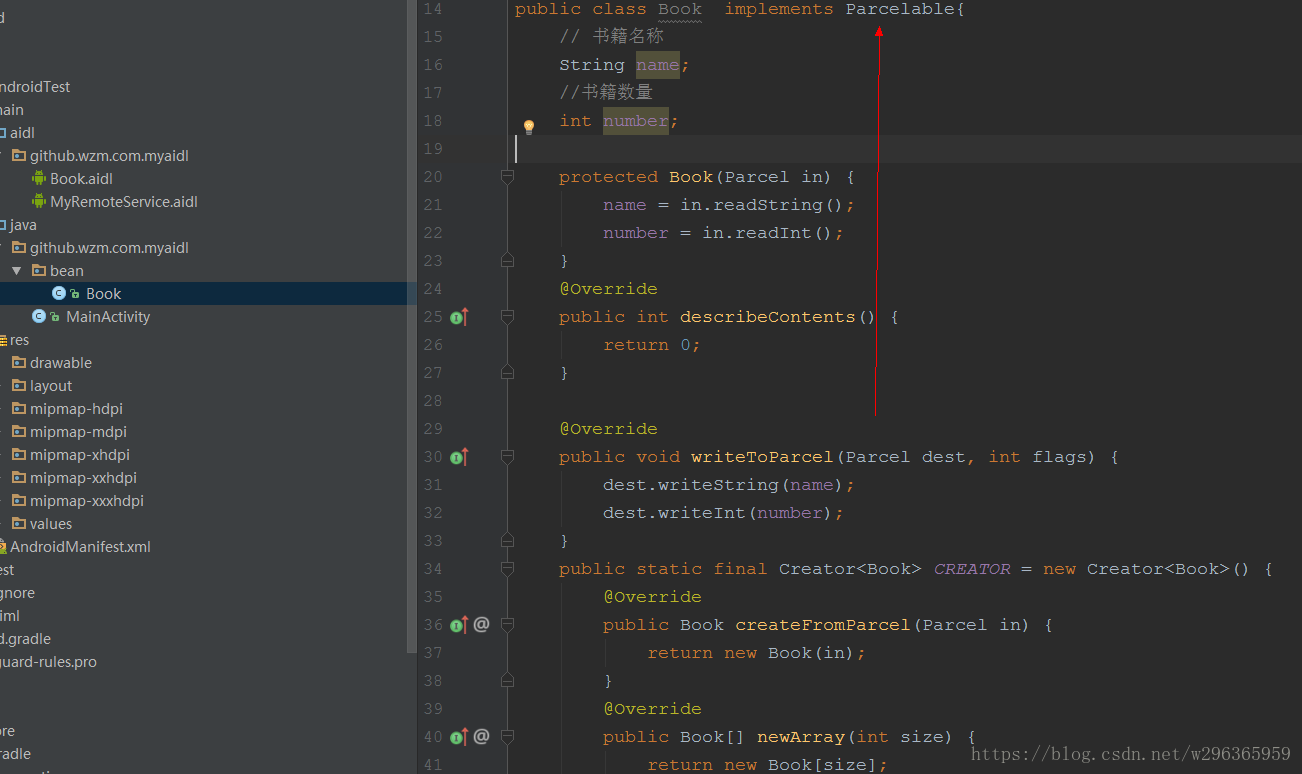The height and width of the screenshot is (774, 1302).
Task: Click 'describeContents' method name in code
Action: pos(768,317)
